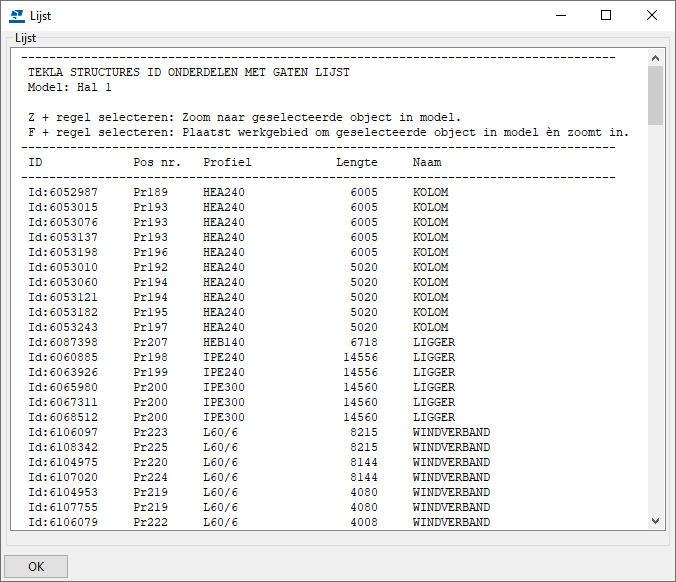Screen dimensions: 676x582
Task: Maximize the Lijst window
Action: point(606,16)
